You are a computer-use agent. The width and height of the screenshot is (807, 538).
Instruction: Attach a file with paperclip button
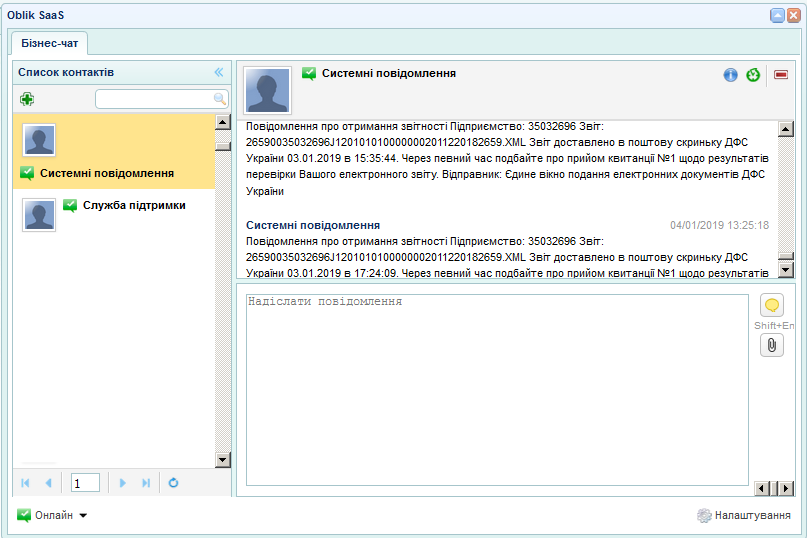tap(771, 345)
